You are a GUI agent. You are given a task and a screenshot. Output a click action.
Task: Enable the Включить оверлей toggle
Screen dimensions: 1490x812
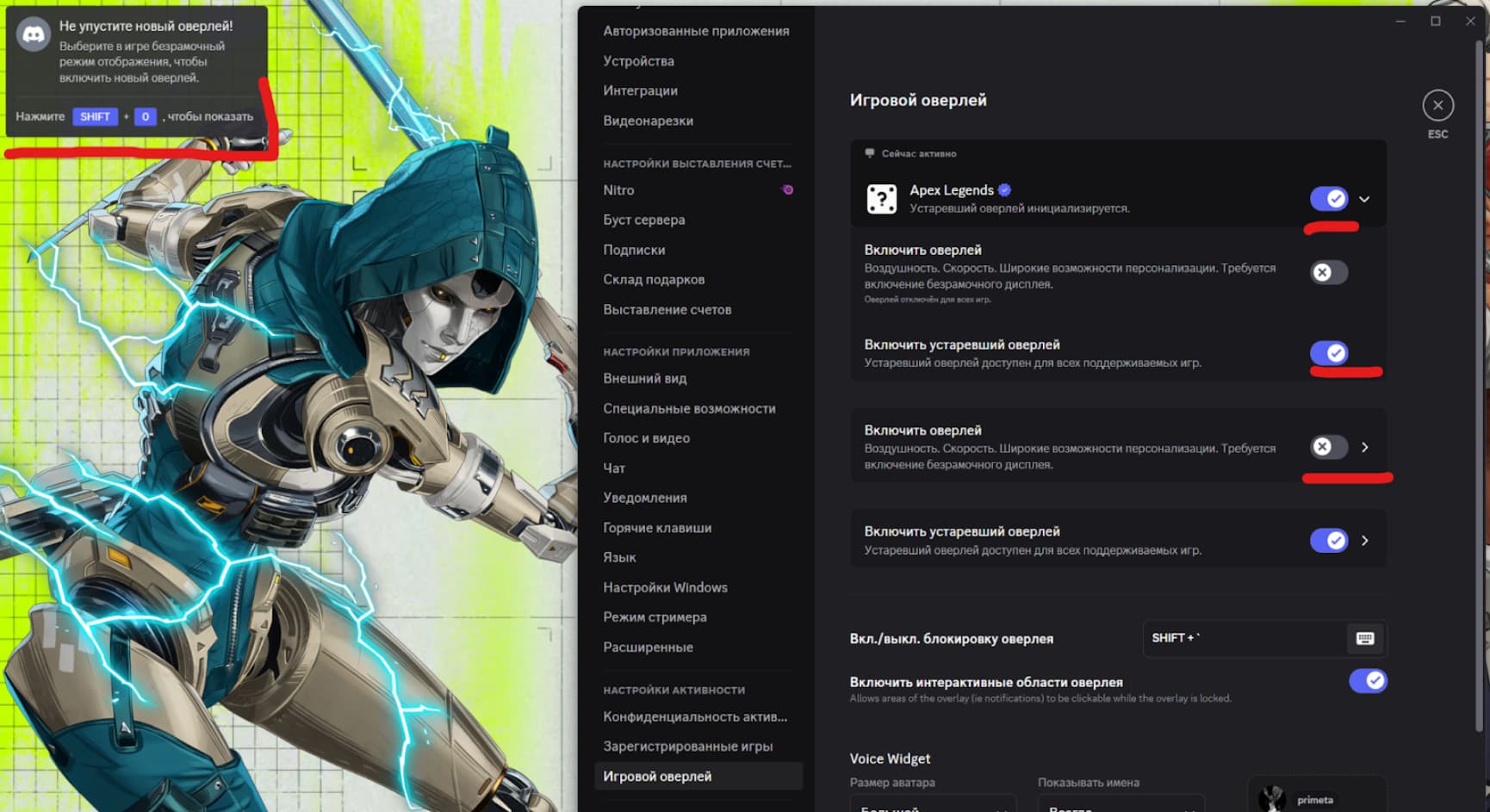pyautogui.click(x=1328, y=272)
